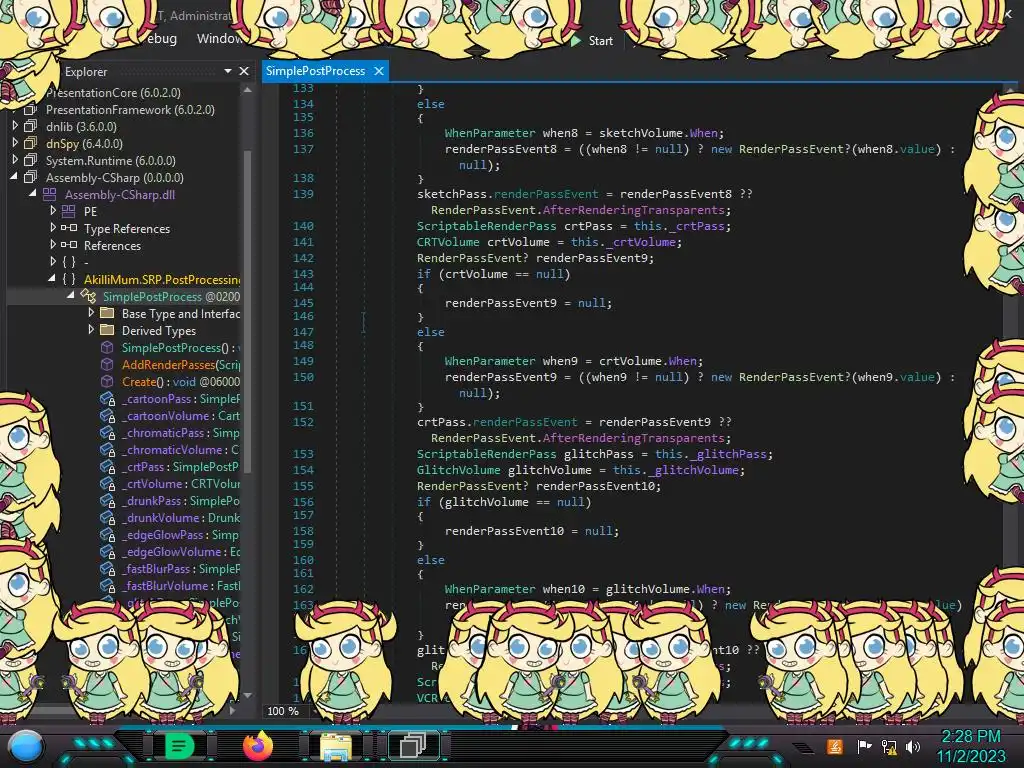
Task: Select _crtPass field in tree
Action: pos(181,467)
